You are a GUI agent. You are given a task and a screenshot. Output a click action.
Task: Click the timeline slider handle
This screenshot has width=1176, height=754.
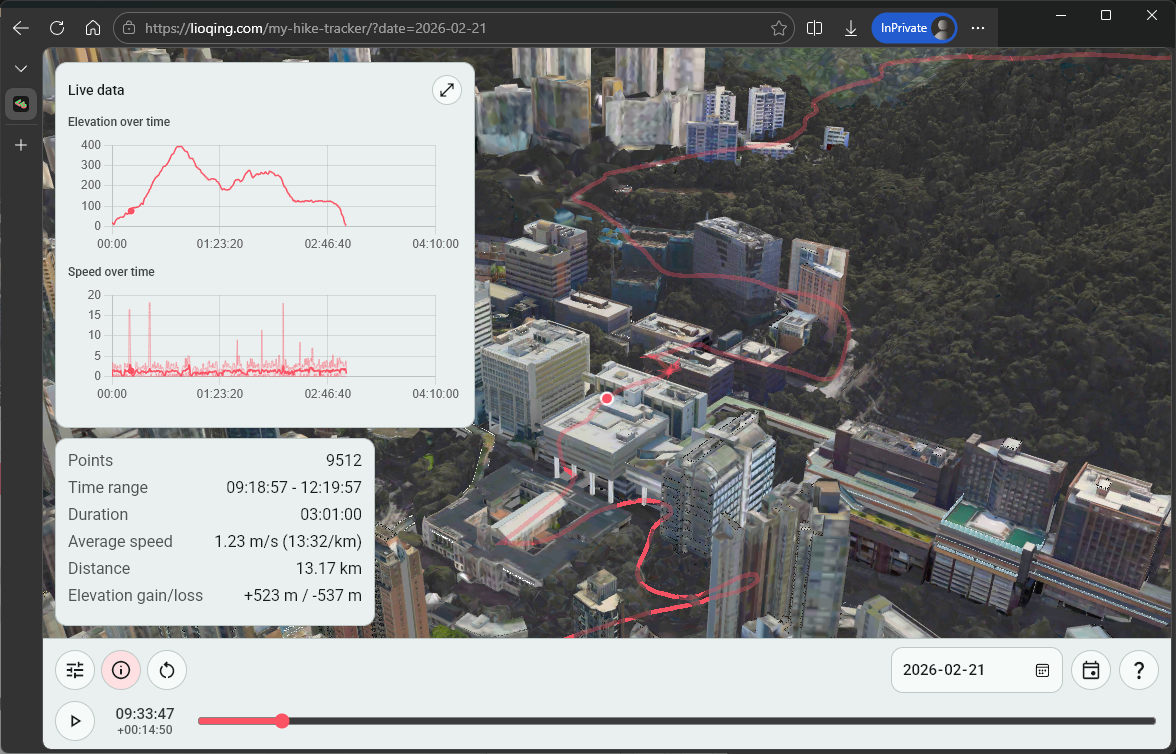tap(282, 721)
